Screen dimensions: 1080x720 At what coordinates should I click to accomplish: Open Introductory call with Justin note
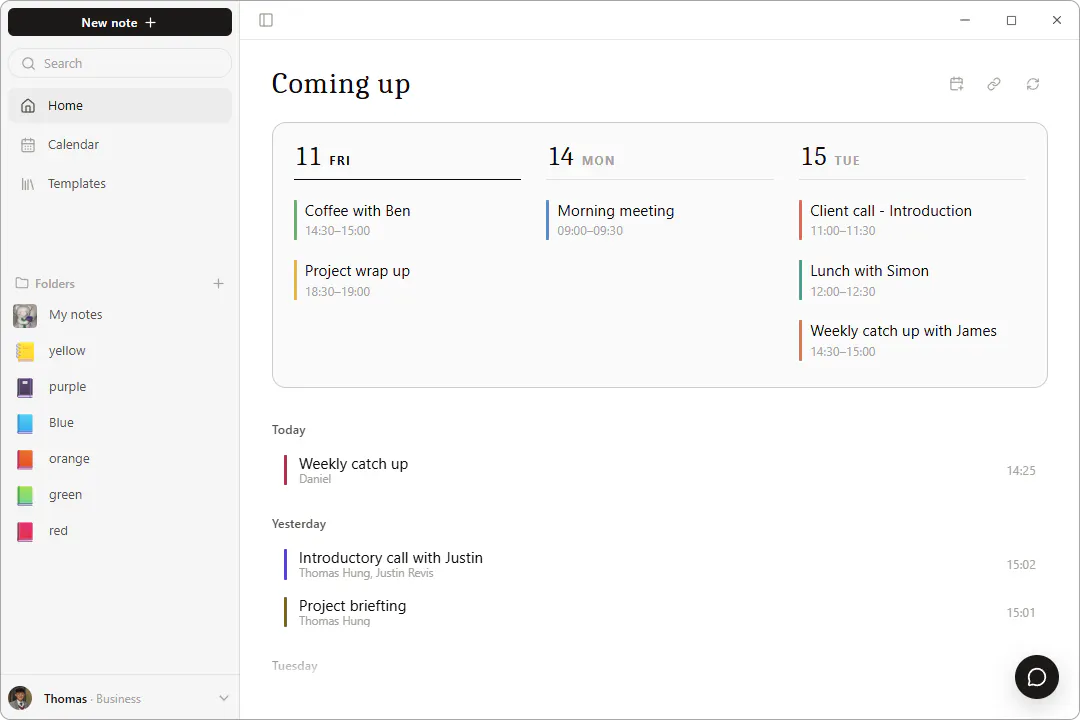click(x=660, y=564)
